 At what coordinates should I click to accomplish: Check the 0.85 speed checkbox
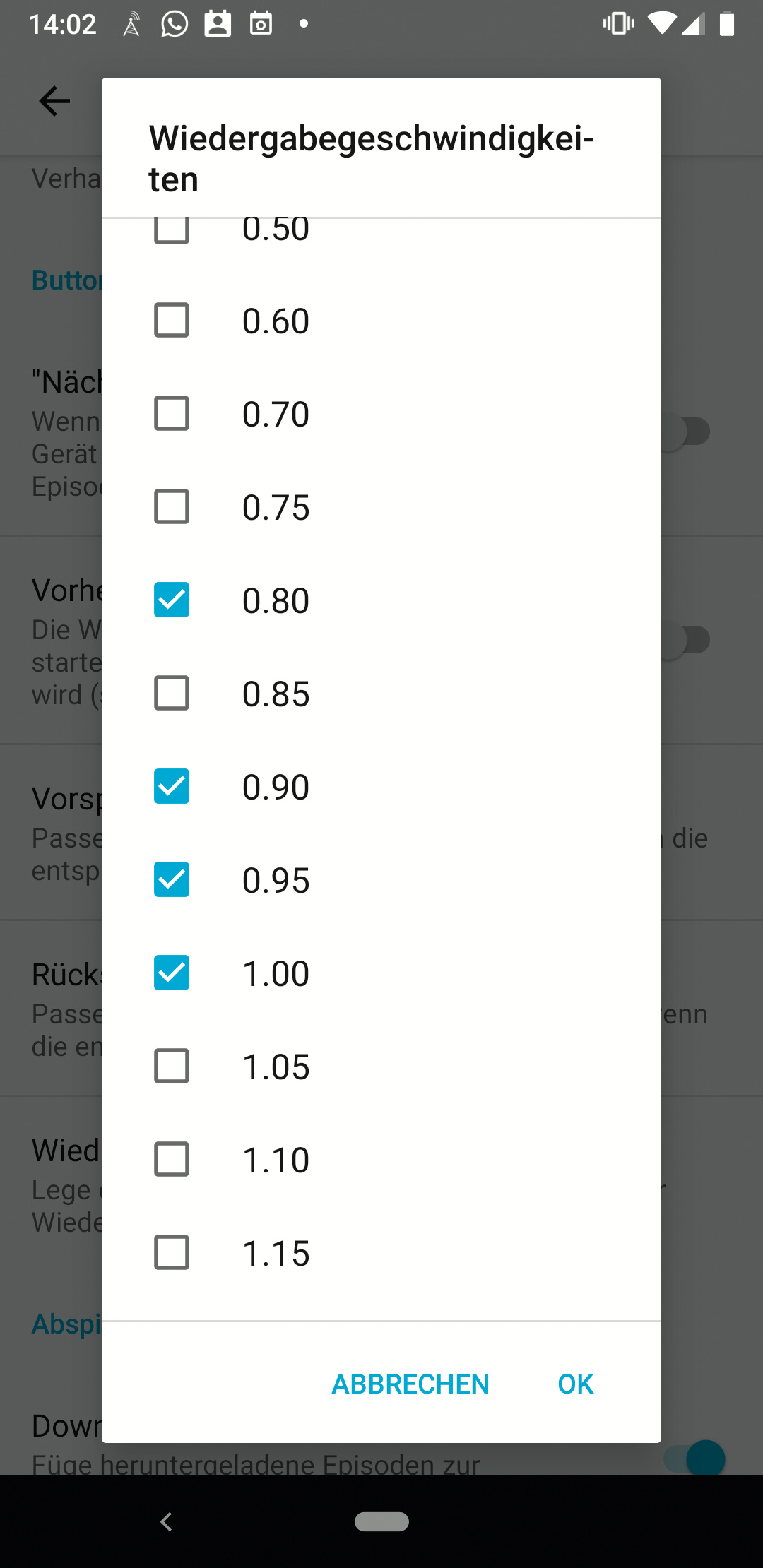coord(172,693)
